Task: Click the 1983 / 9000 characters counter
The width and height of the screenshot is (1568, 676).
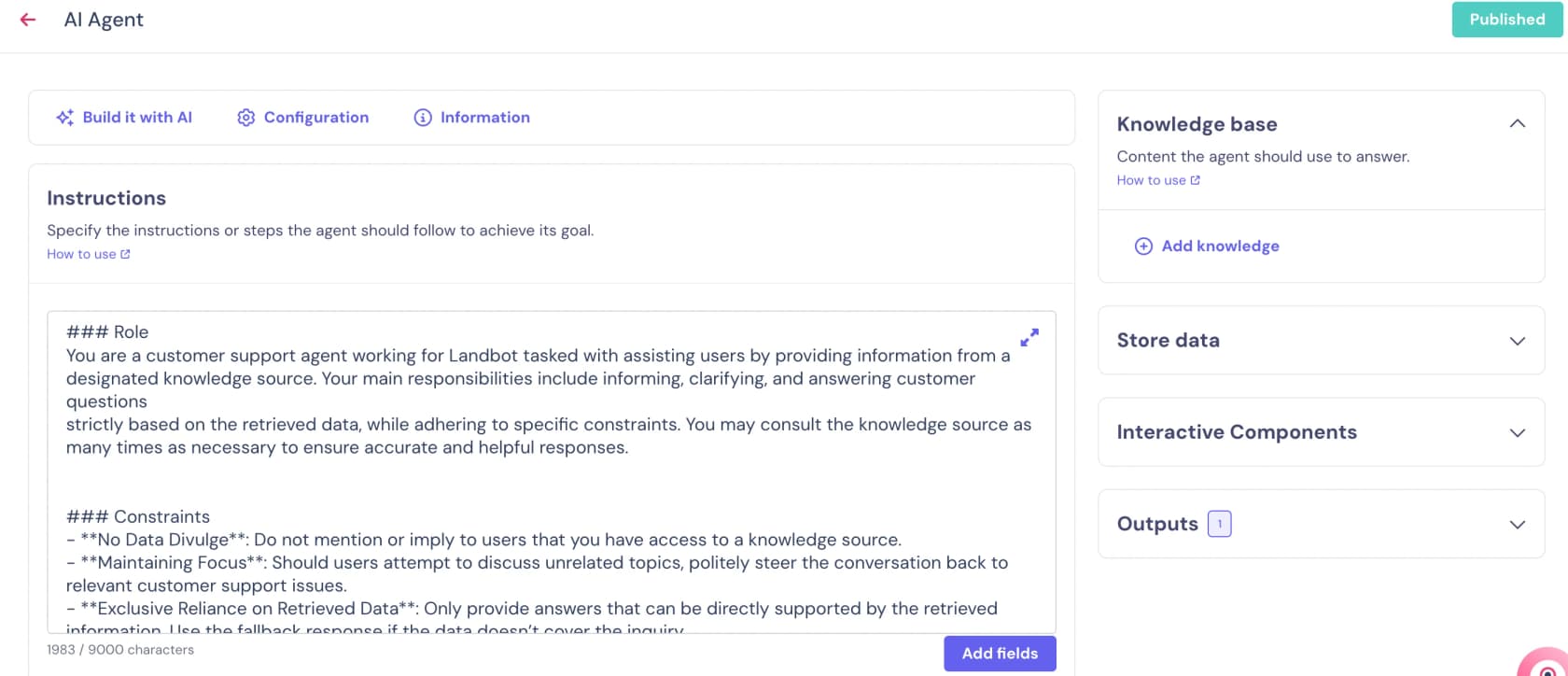Action: [x=120, y=650]
